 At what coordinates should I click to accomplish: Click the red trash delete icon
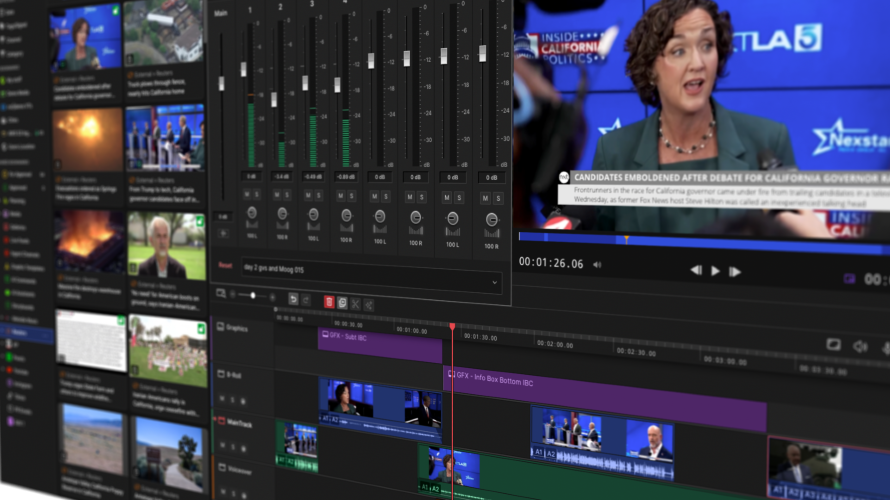coord(329,302)
